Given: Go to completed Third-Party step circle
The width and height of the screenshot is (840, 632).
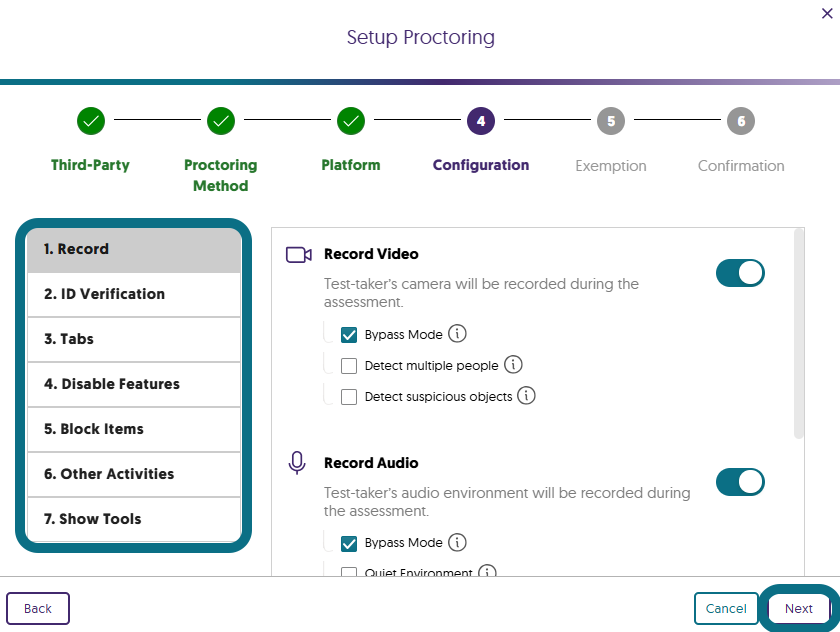Looking at the screenshot, I should click(91, 121).
